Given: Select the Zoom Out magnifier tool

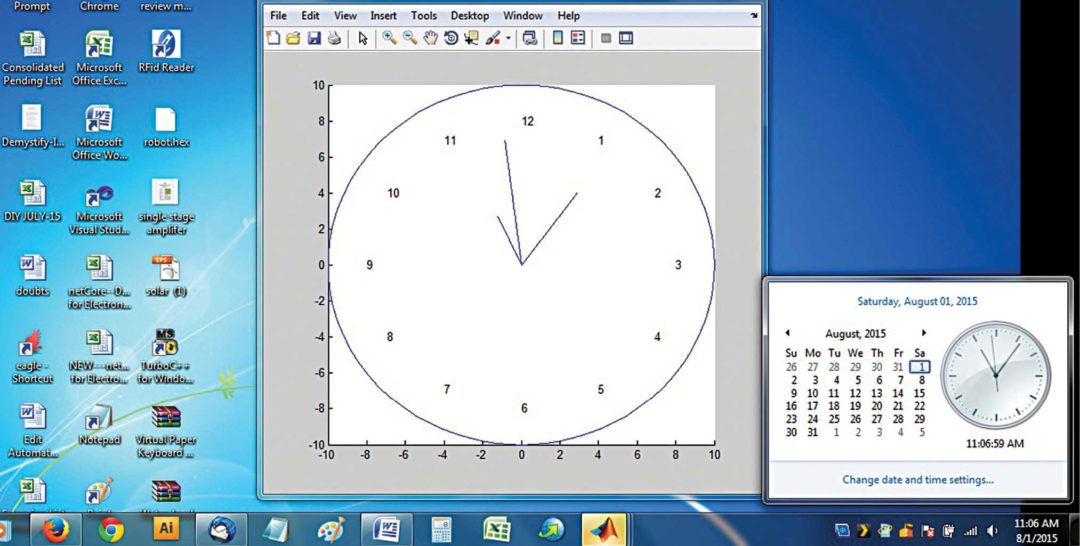Looking at the screenshot, I should [409, 38].
